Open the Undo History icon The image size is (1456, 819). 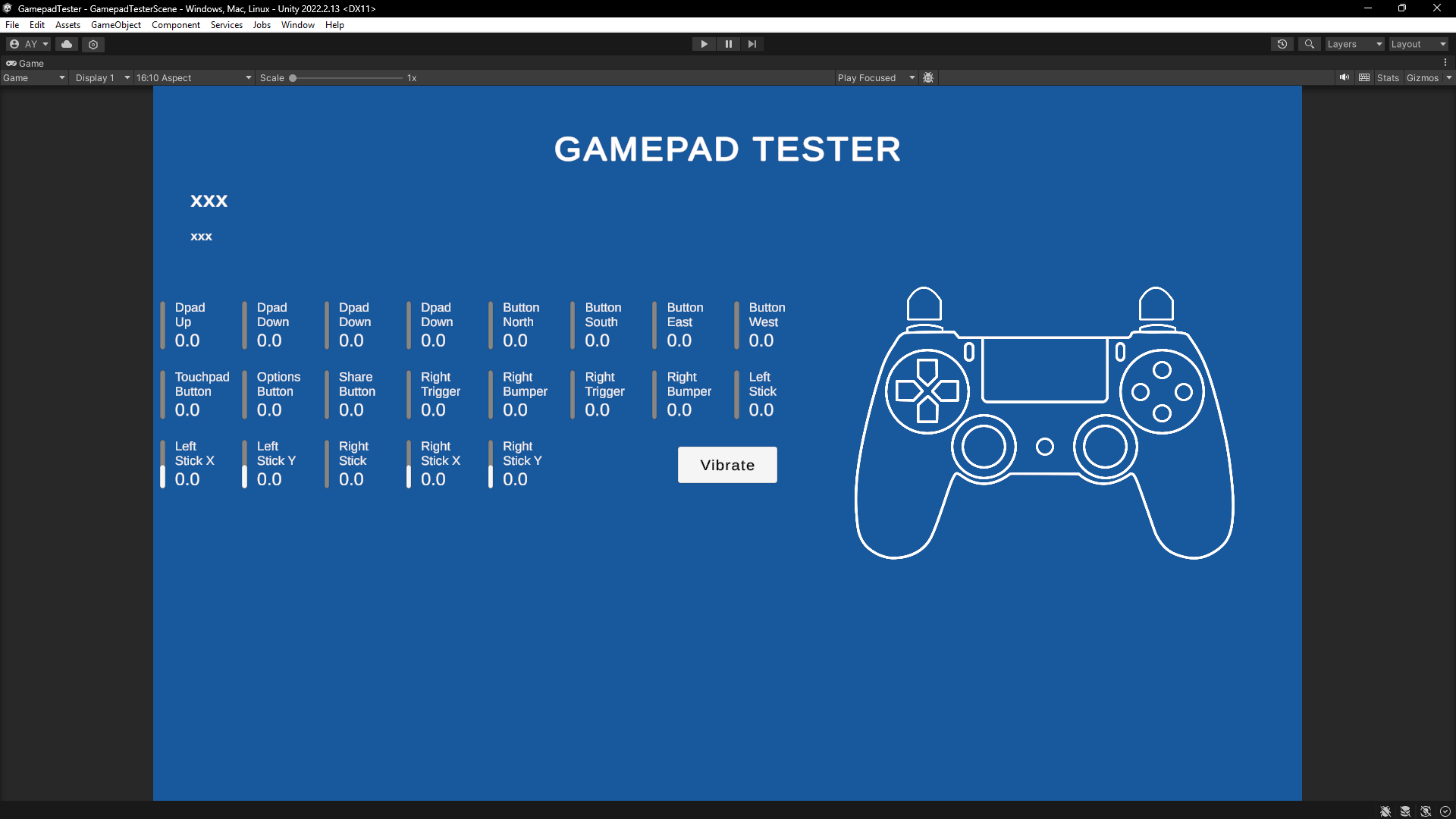click(1282, 44)
